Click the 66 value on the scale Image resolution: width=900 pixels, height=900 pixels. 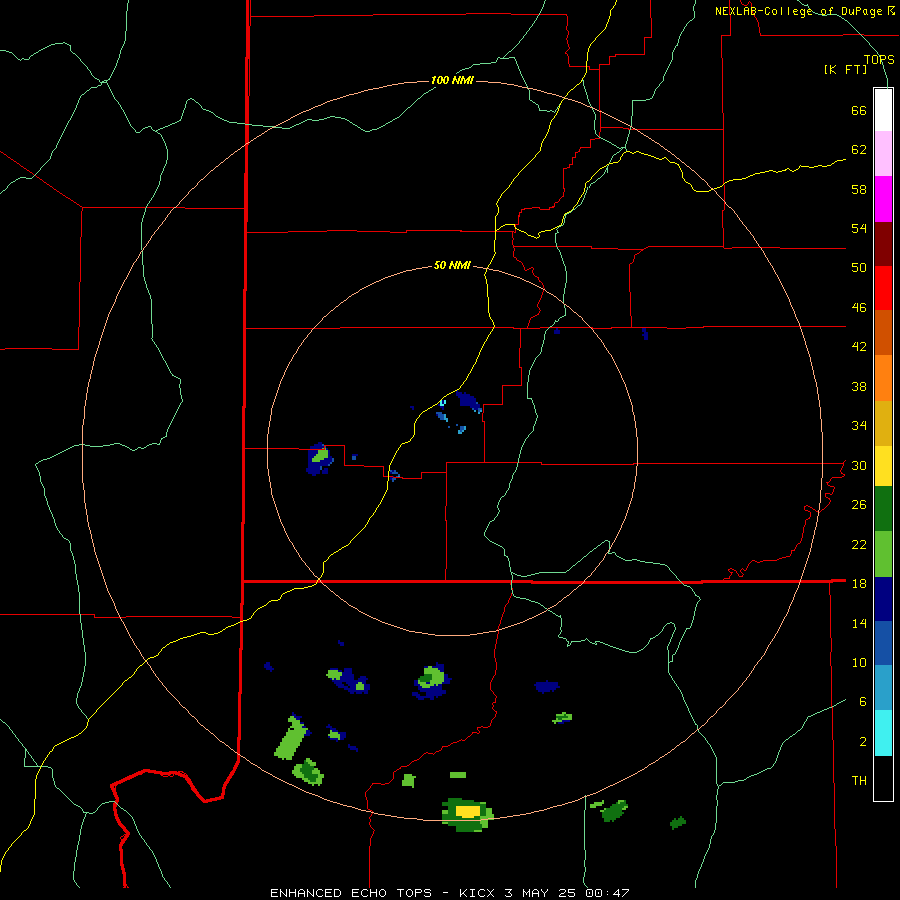(859, 110)
